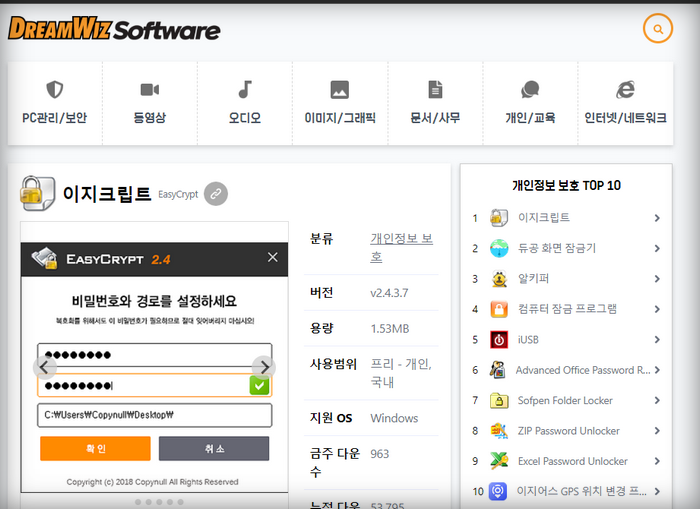Show the next screenshot with the right arrow
This screenshot has height=509, width=700.
coord(264,367)
